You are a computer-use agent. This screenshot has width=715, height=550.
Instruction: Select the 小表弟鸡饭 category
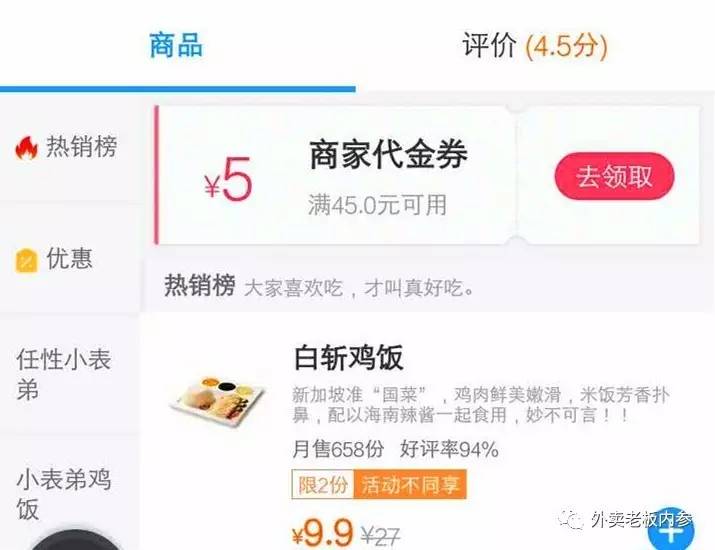pyautogui.click(x=69, y=493)
